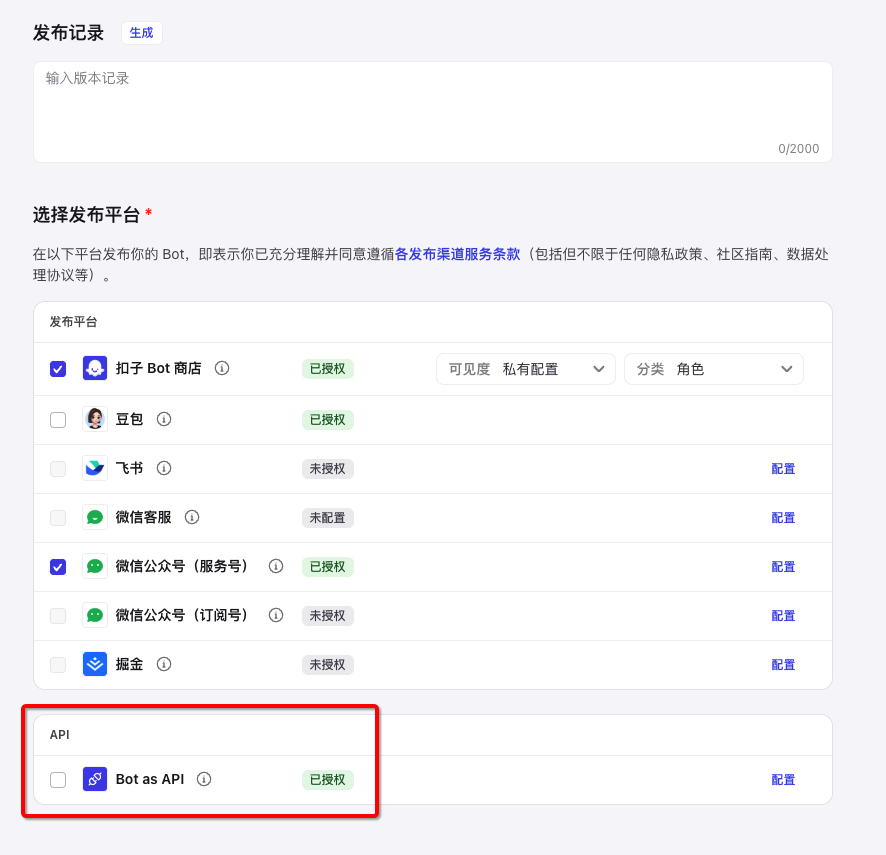The height and width of the screenshot is (855, 886).
Task: Click the 飞书 platform icon
Action: [95, 468]
